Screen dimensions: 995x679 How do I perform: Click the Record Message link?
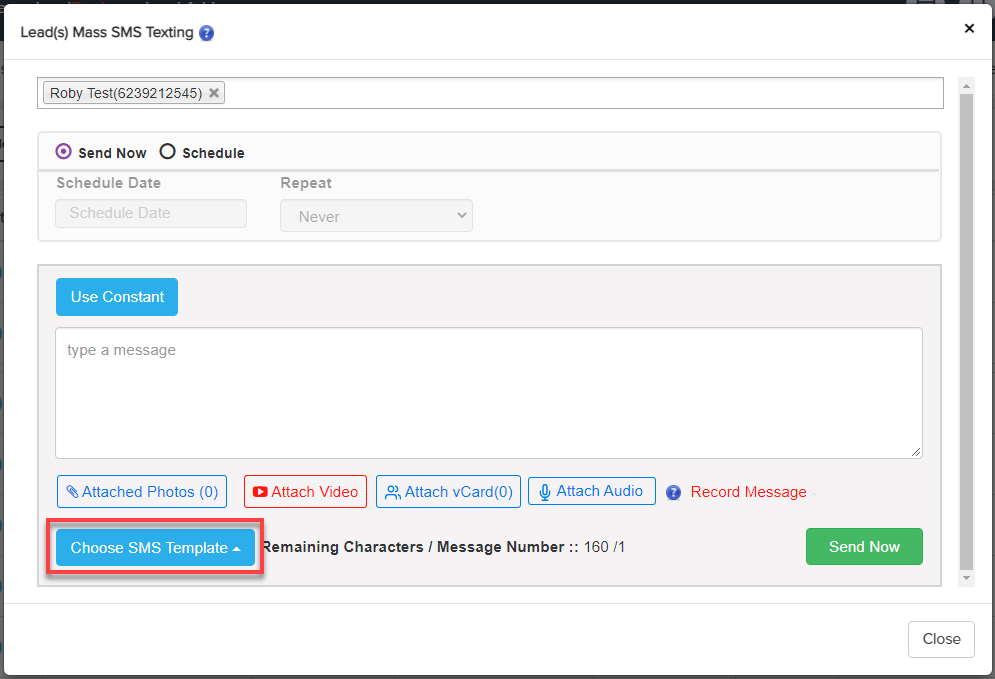click(x=748, y=492)
